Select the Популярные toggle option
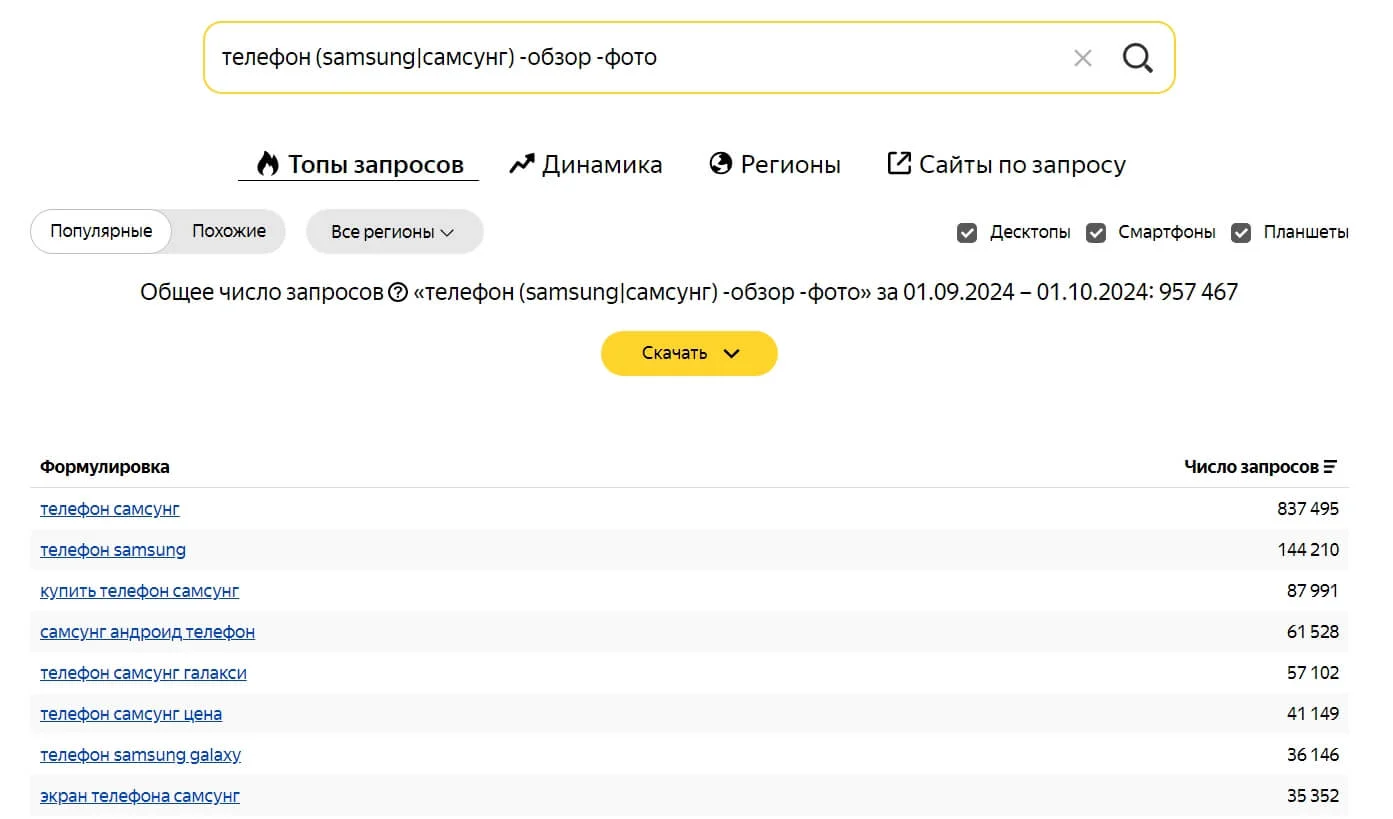 coord(101,231)
